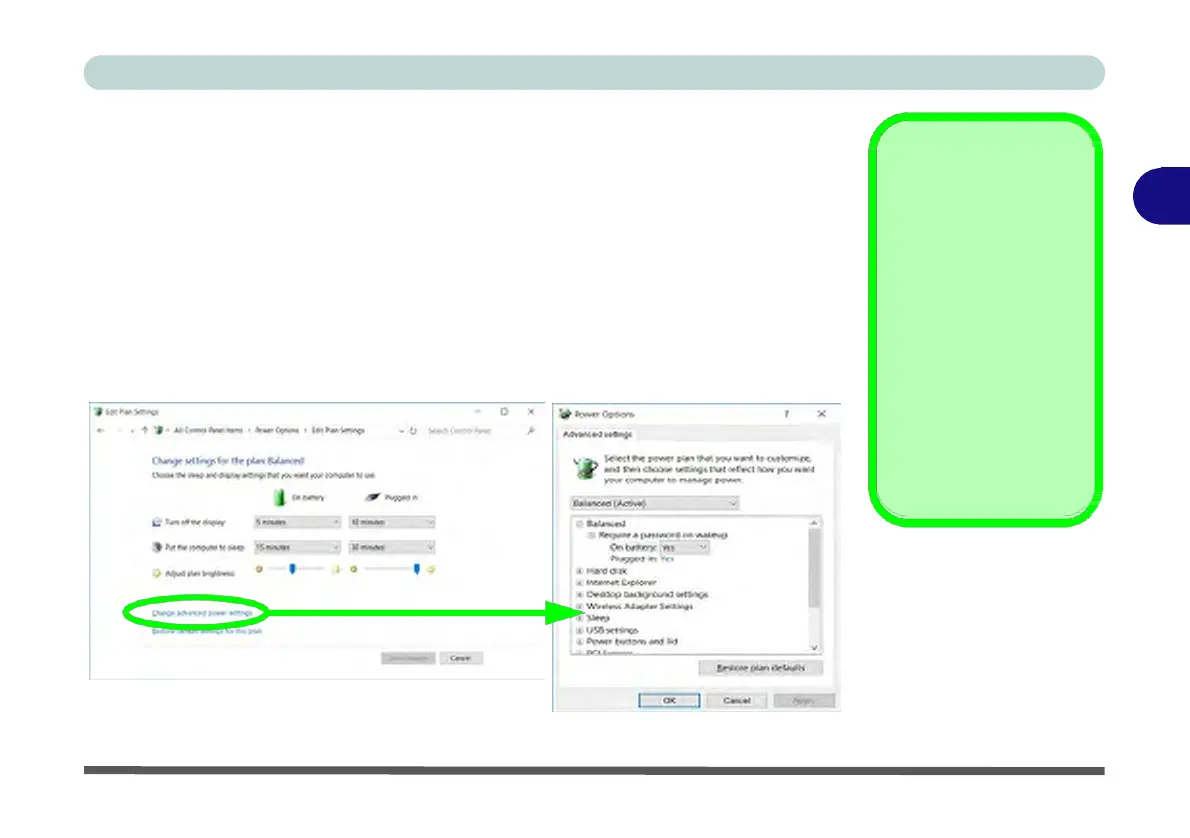This screenshot has height=838, width=1190.
Task: Expand Desktop background settings node
Action: click(x=579, y=594)
